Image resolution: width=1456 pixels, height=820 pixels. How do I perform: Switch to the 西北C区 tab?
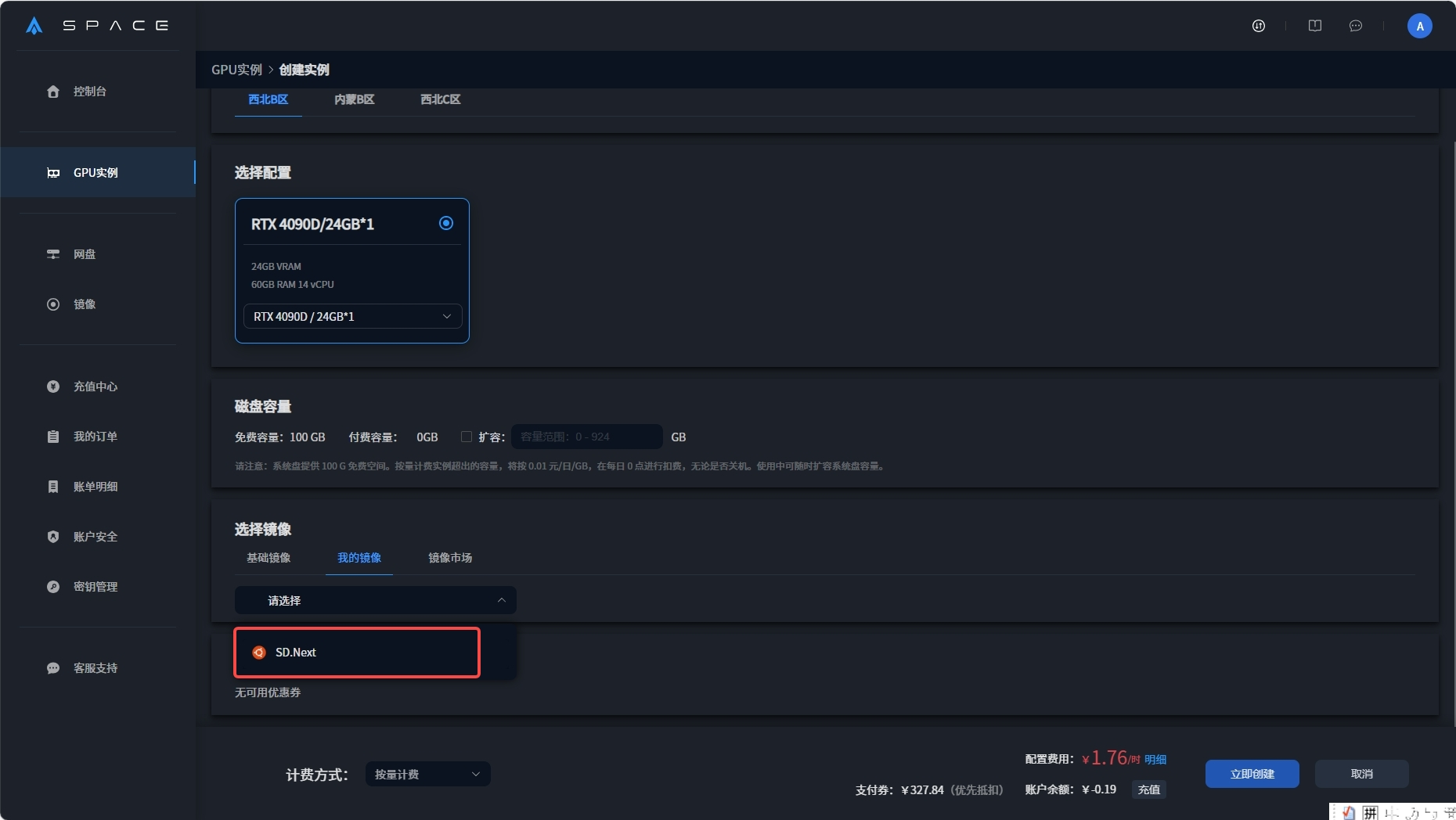tap(441, 99)
